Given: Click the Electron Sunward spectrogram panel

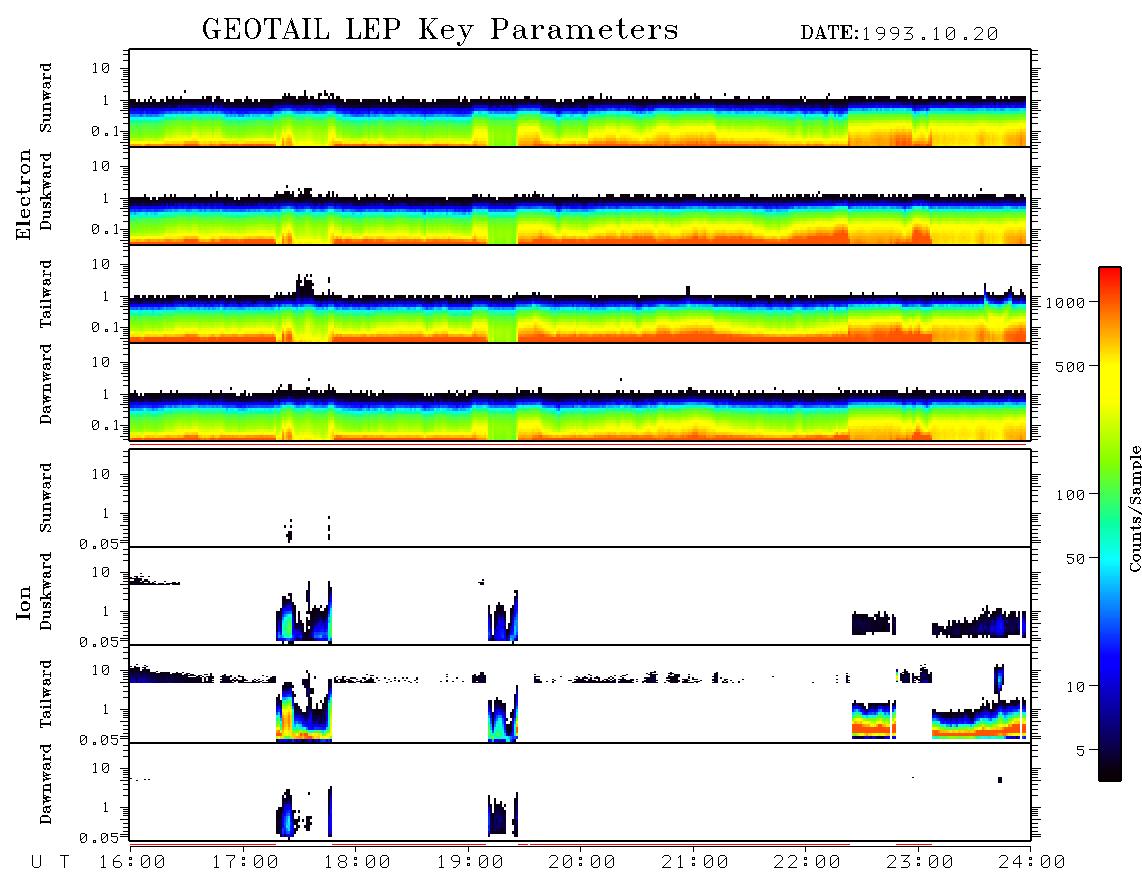Looking at the screenshot, I should click(x=580, y=98).
